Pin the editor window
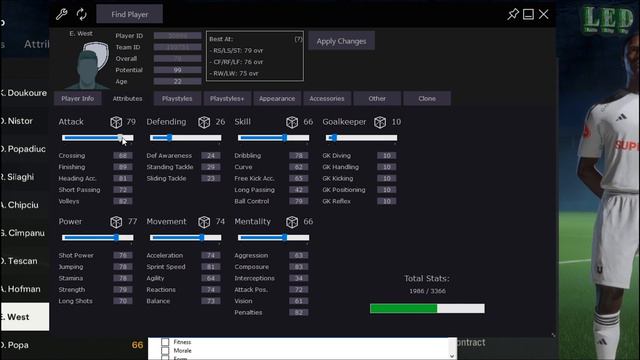The image size is (640, 360). [513, 14]
